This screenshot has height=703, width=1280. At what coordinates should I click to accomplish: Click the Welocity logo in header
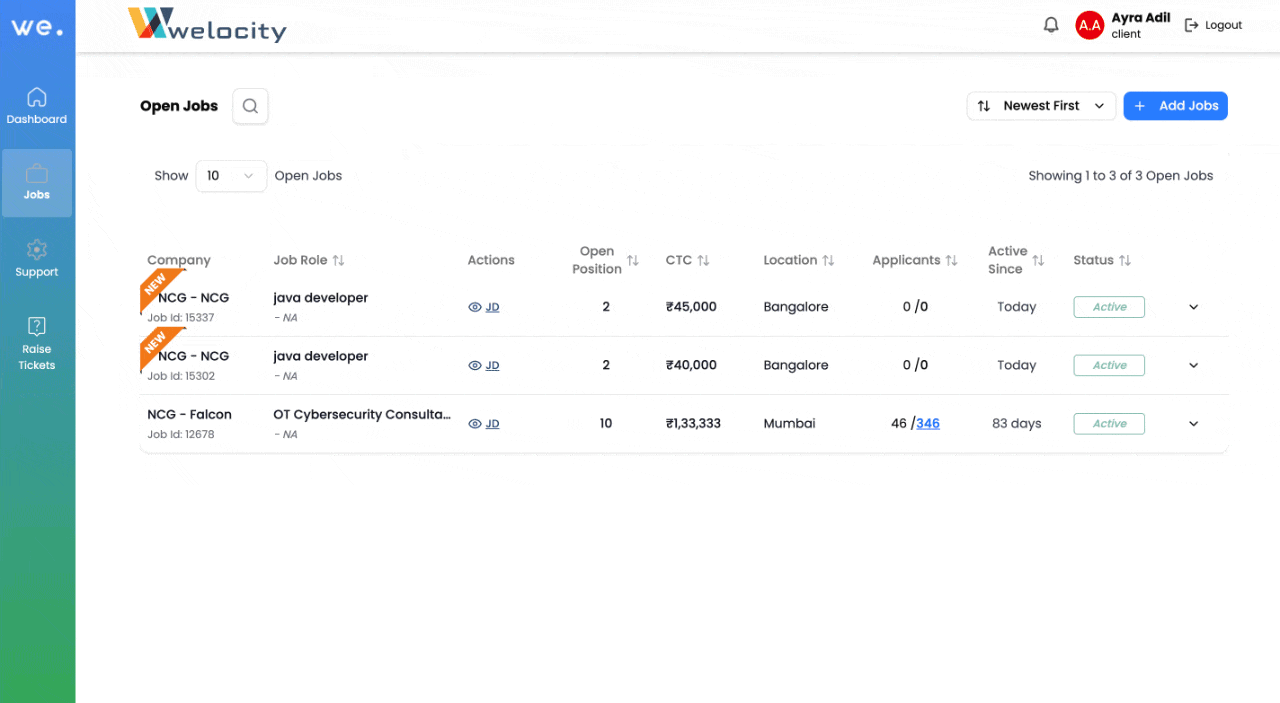[x=207, y=25]
